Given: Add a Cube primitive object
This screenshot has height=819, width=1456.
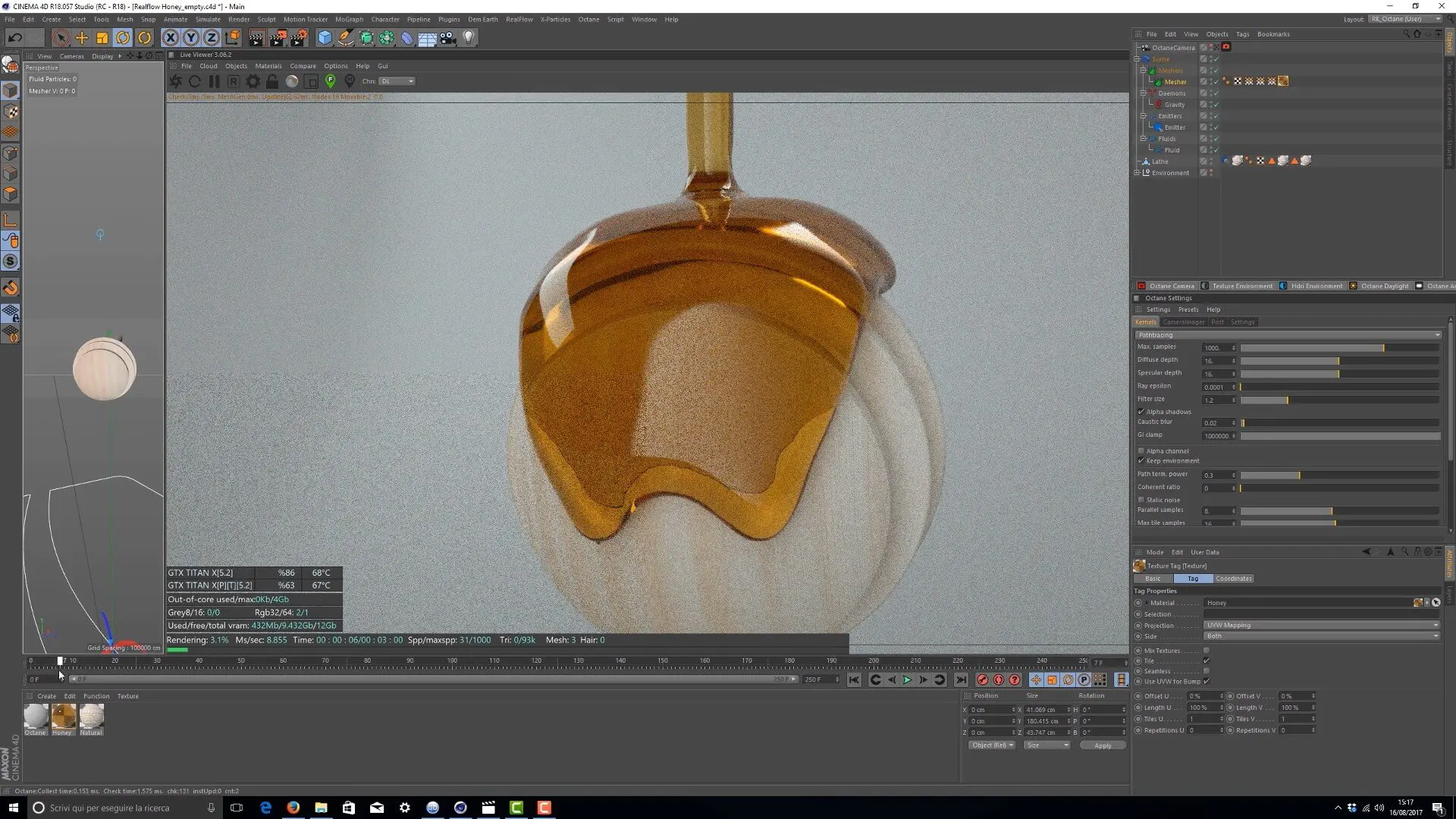Looking at the screenshot, I should [325, 37].
